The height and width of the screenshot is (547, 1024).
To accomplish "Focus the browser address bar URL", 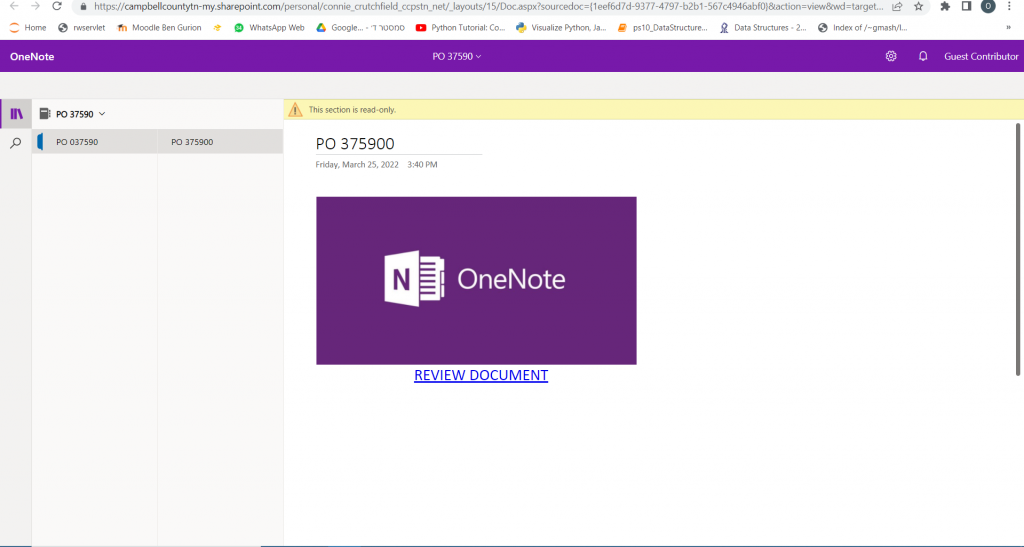I will 488,7.
